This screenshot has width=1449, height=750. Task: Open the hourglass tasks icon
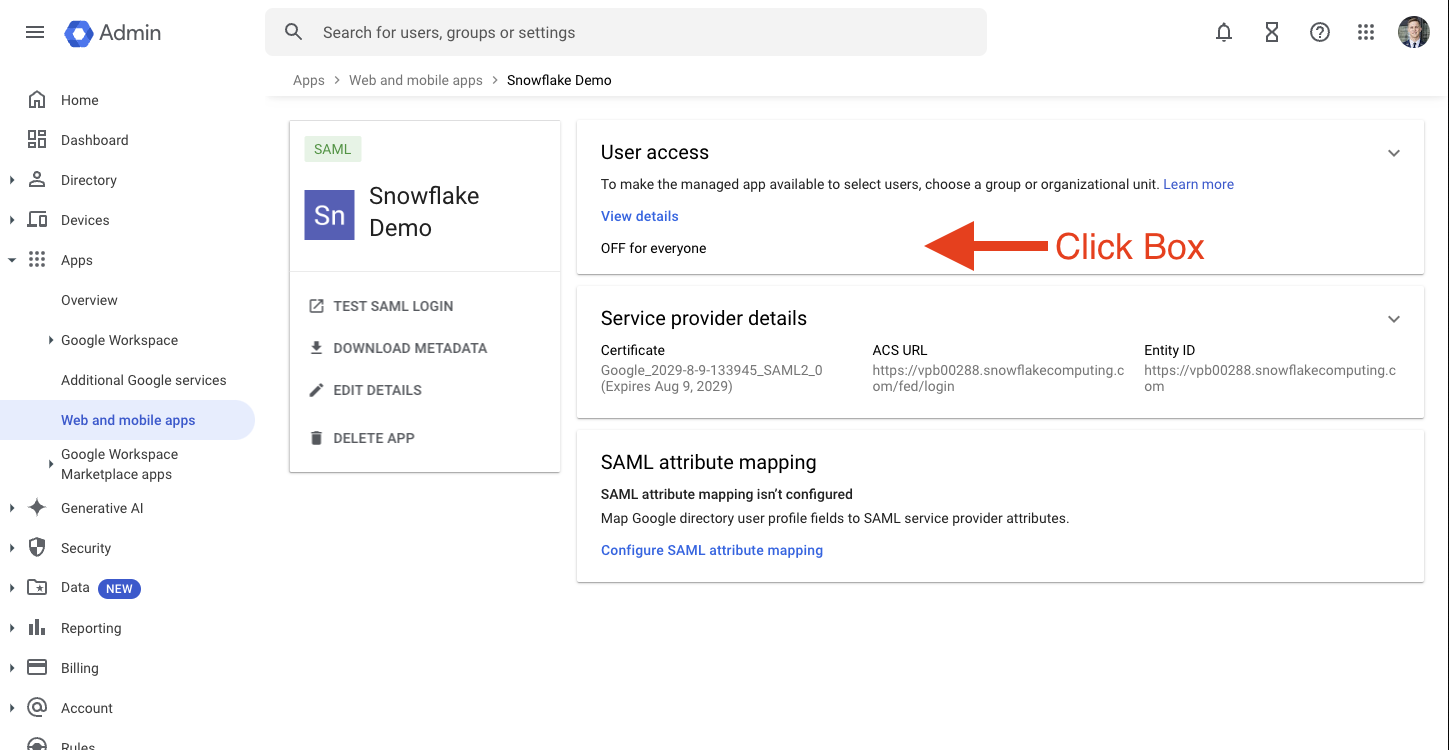[1272, 32]
